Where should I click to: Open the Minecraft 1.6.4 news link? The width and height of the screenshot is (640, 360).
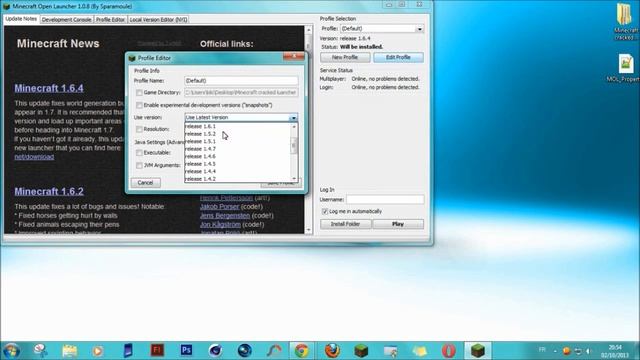[x=49, y=88]
